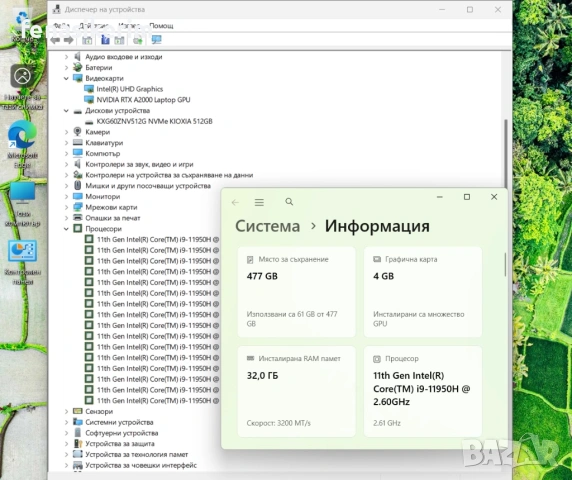Click the Монитори display icon
Image resolution: width=572 pixels, height=480 pixels.
[77, 196]
